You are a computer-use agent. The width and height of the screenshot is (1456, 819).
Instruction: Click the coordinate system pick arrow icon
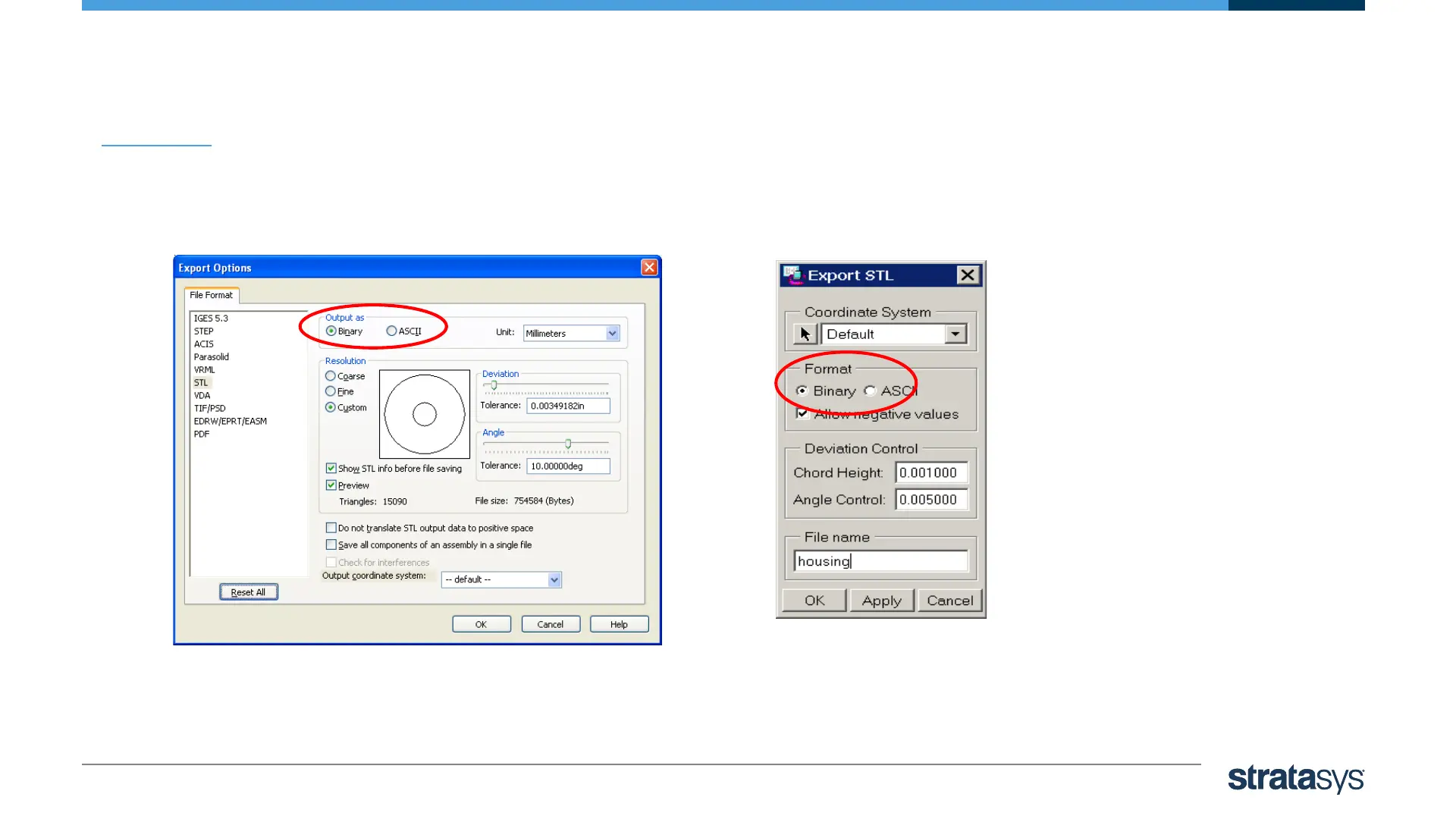pyautogui.click(x=805, y=334)
